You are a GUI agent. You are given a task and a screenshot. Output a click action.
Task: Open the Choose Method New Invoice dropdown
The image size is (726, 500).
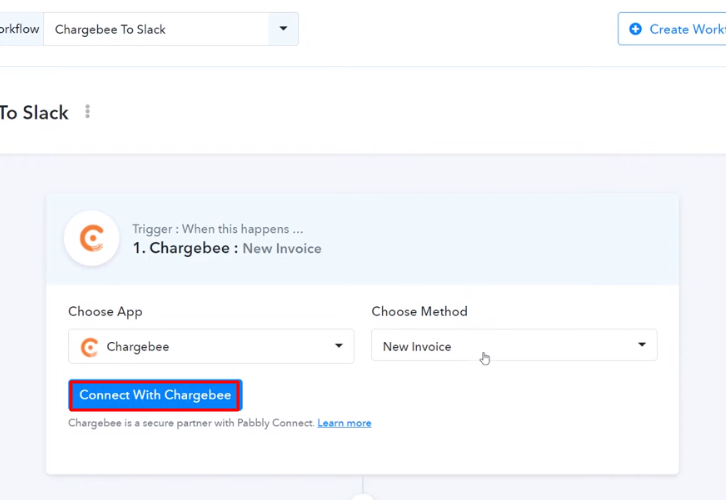pyautogui.click(x=514, y=345)
